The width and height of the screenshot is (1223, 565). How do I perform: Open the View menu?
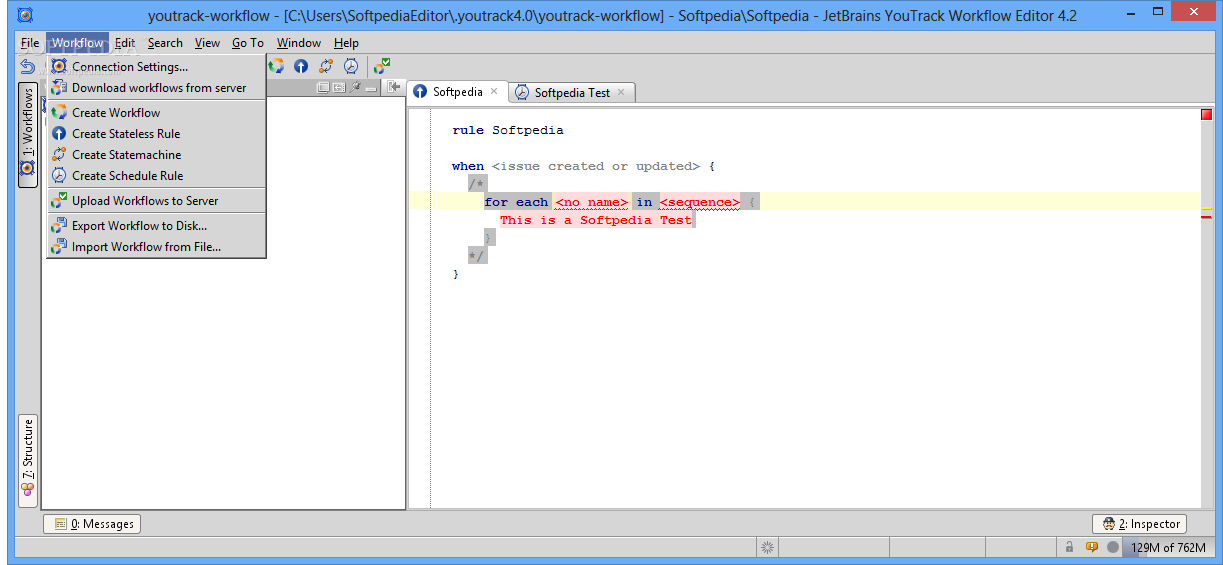click(x=207, y=43)
